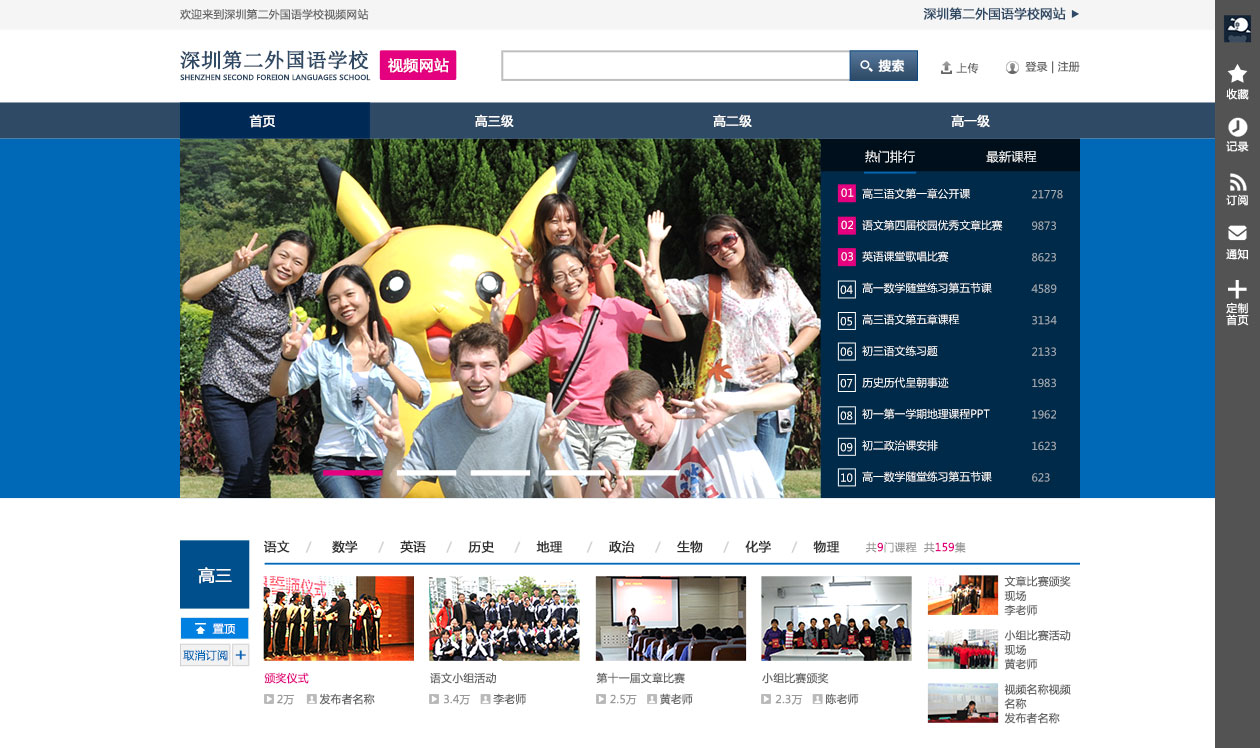Viewport: 1260px width, 748px height.
Task: Select the 历史 subject tab
Action: (x=481, y=547)
